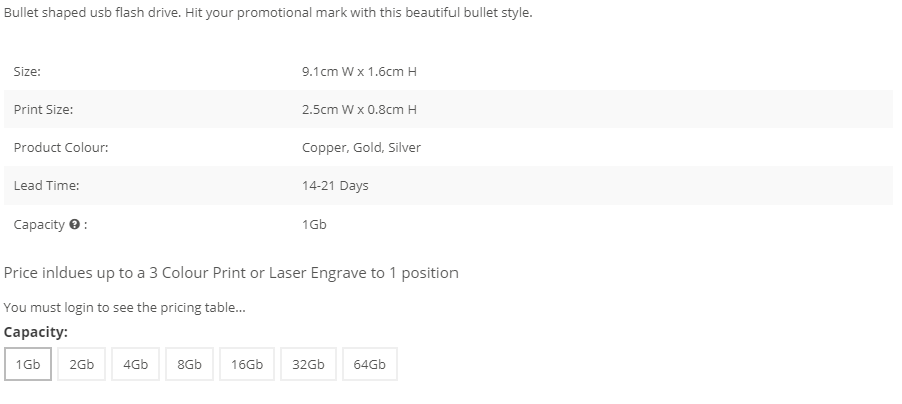Click the bold Capacity heading above options

click(36, 332)
